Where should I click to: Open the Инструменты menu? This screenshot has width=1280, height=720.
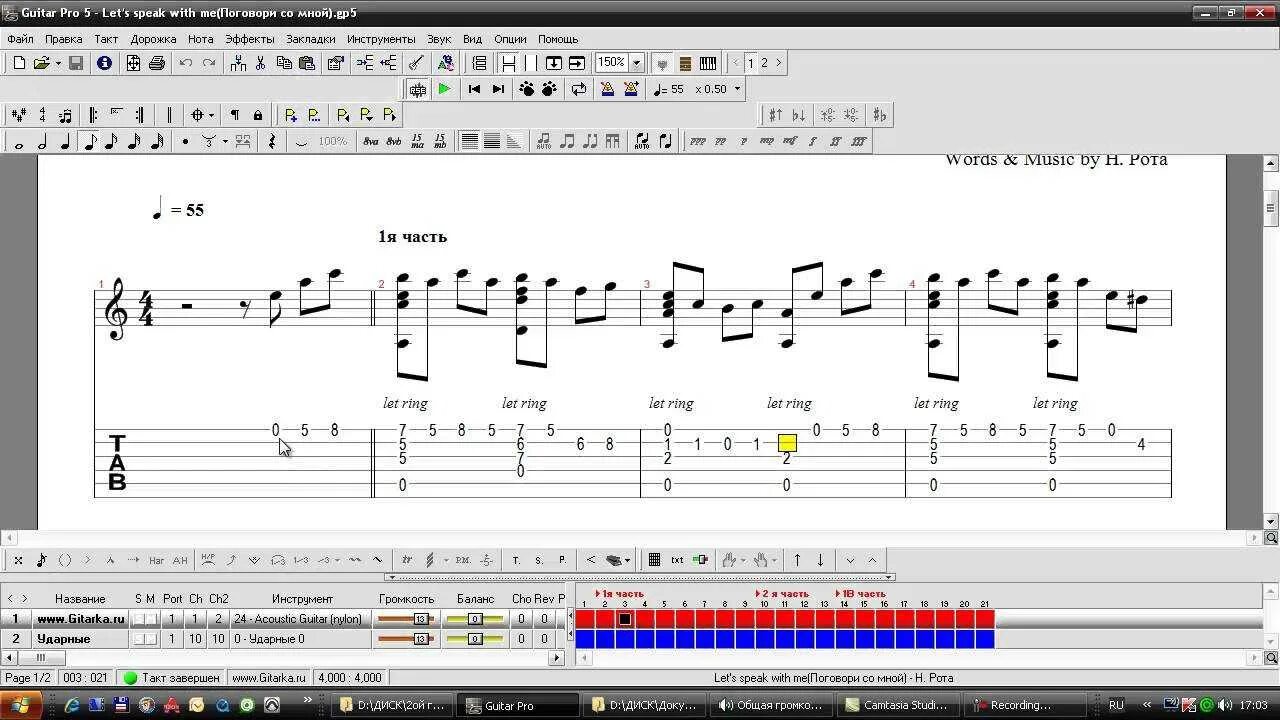coord(381,39)
